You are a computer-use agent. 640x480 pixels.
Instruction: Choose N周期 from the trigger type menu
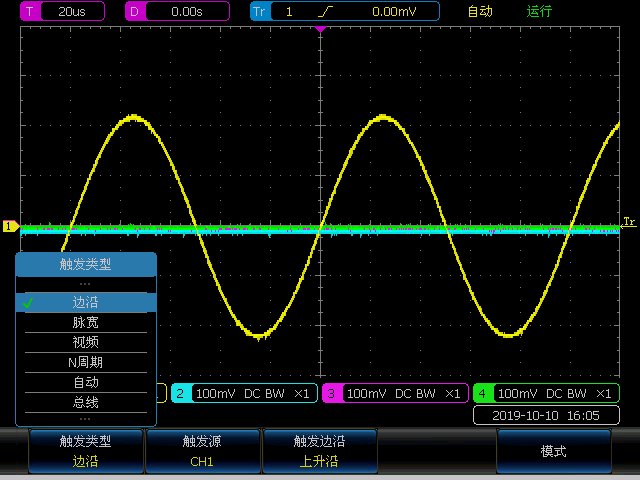(86, 362)
